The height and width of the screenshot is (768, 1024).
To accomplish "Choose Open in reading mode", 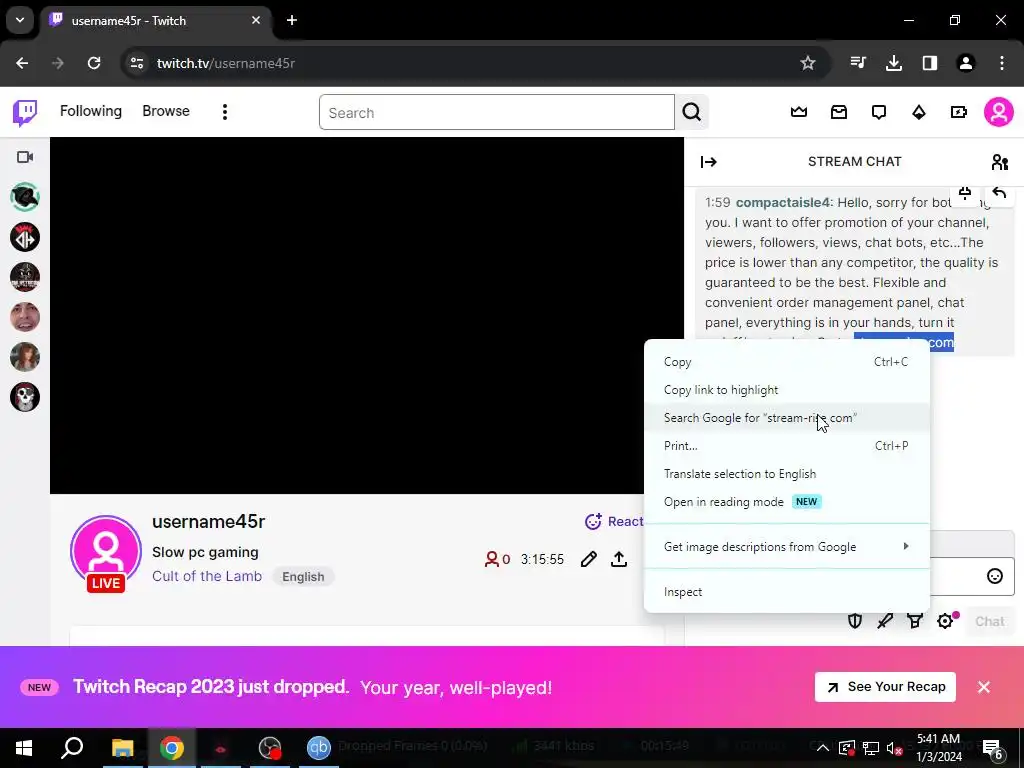I will [786, 502].
